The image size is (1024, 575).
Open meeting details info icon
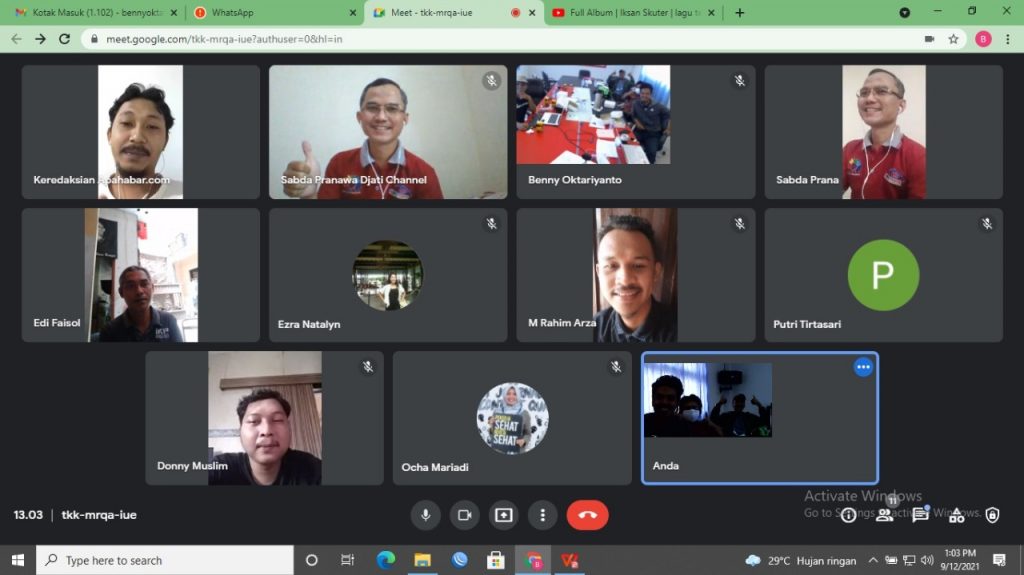(x=848, y=515)
